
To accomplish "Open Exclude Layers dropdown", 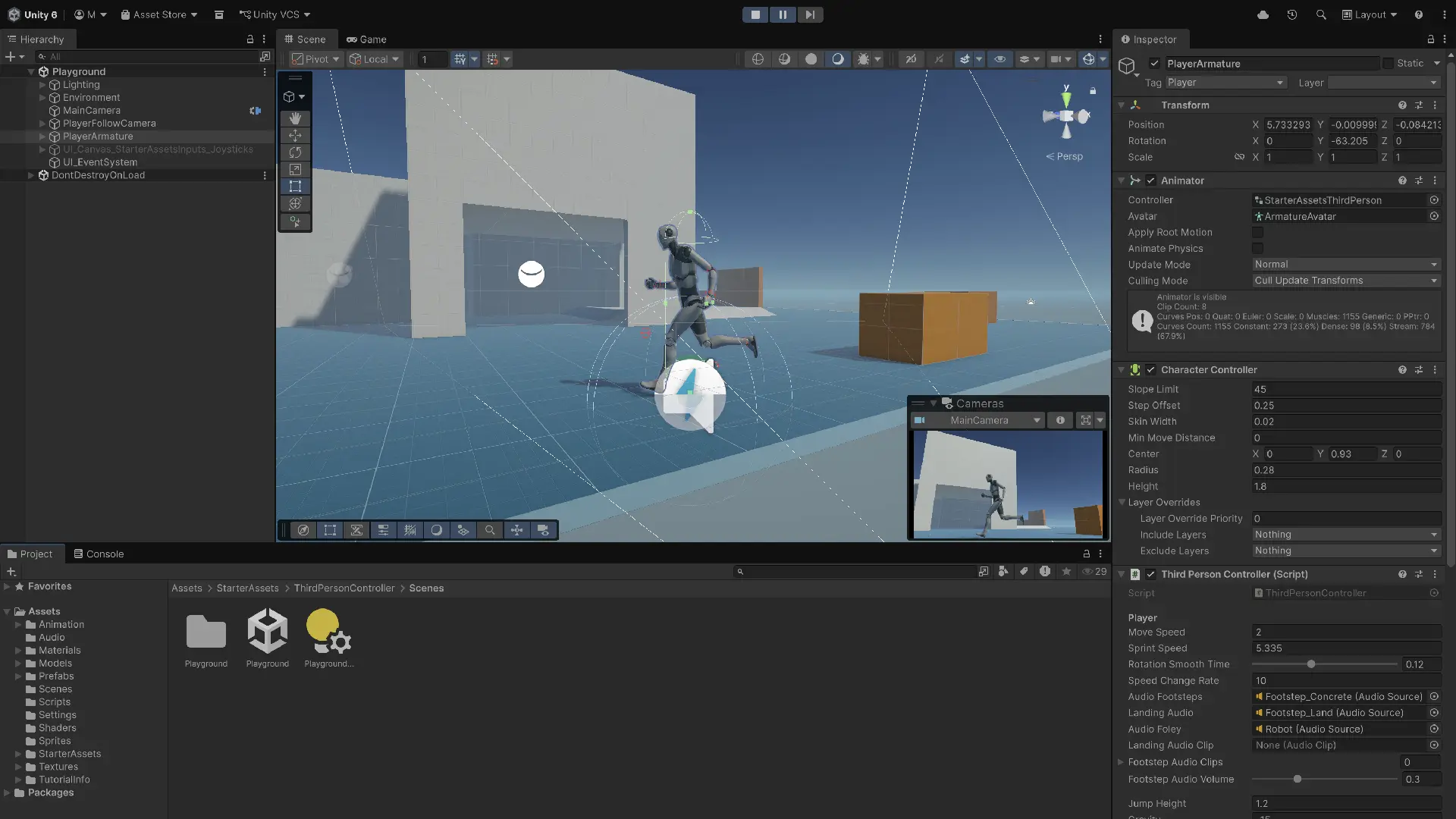I will tap(1346, 551).
